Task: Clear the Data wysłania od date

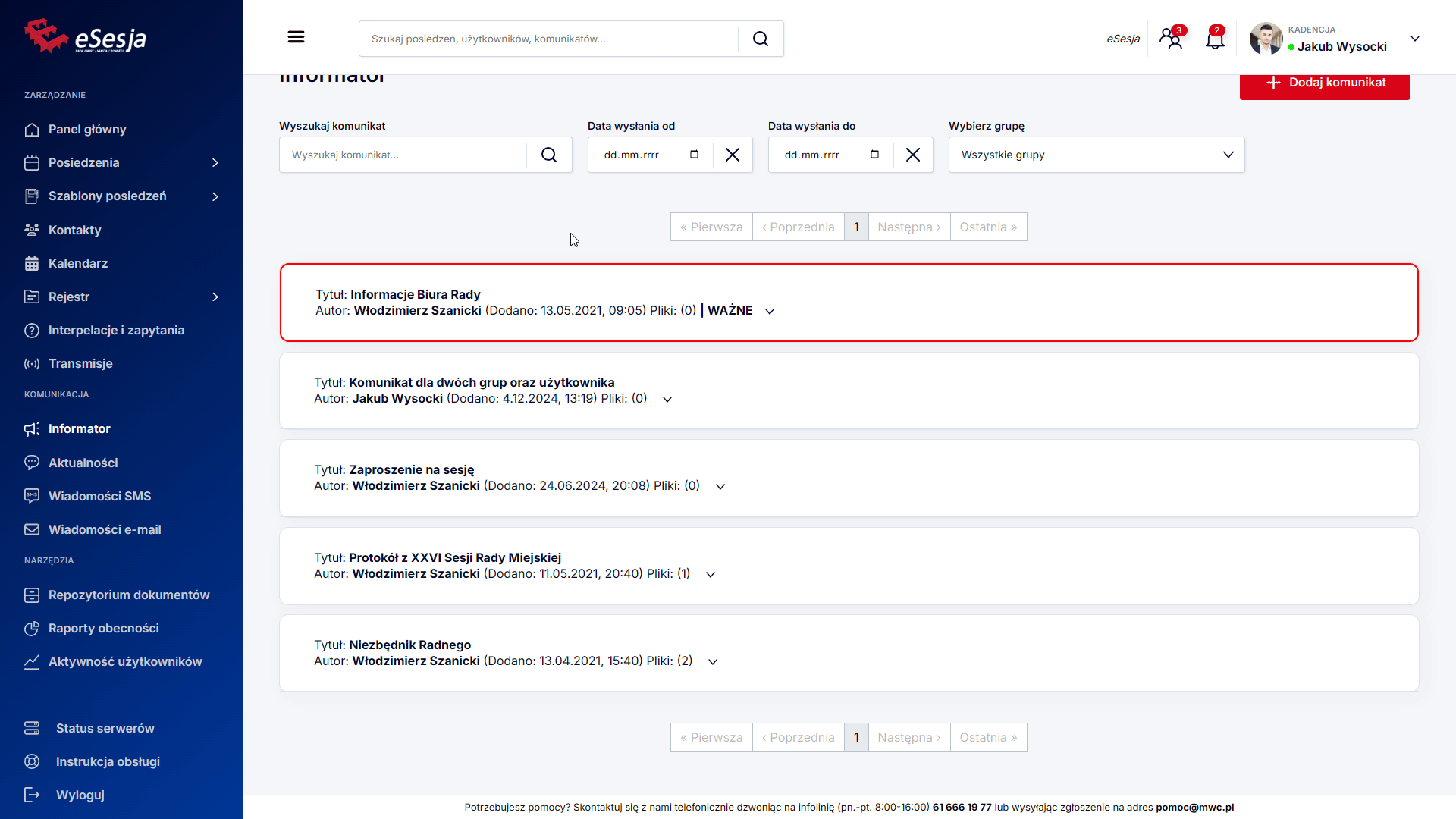Action: (x=733, y=155)
